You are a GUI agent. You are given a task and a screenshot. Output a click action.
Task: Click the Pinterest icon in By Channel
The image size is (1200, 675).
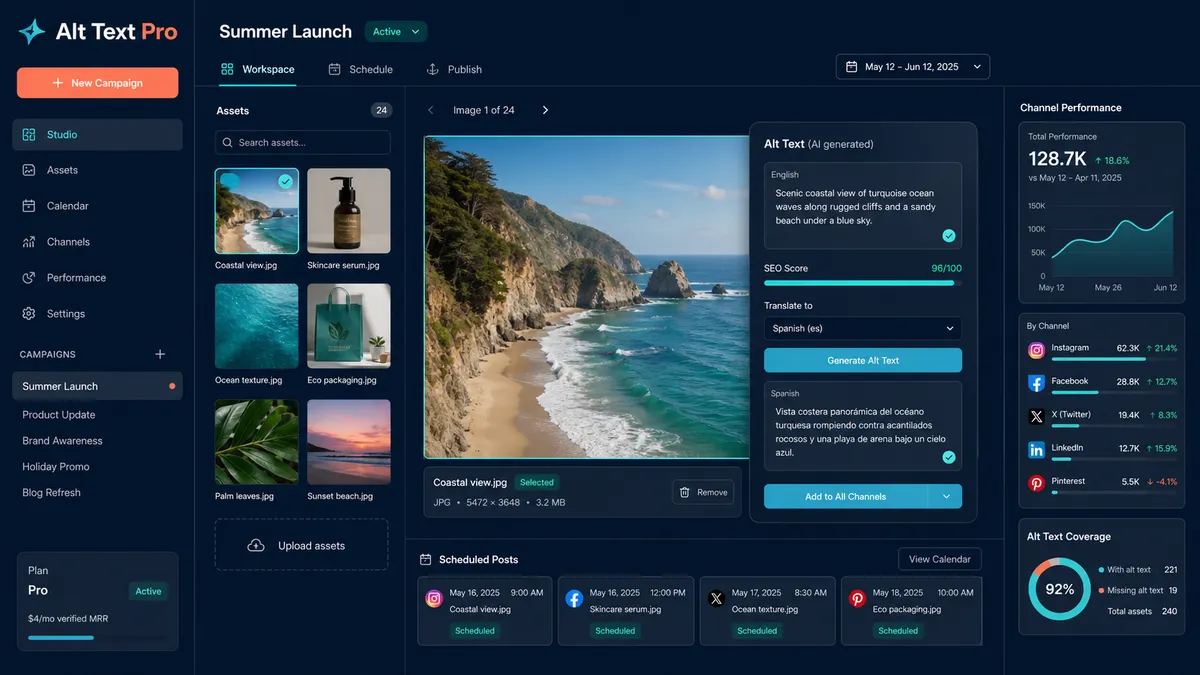coord(1037,483)
